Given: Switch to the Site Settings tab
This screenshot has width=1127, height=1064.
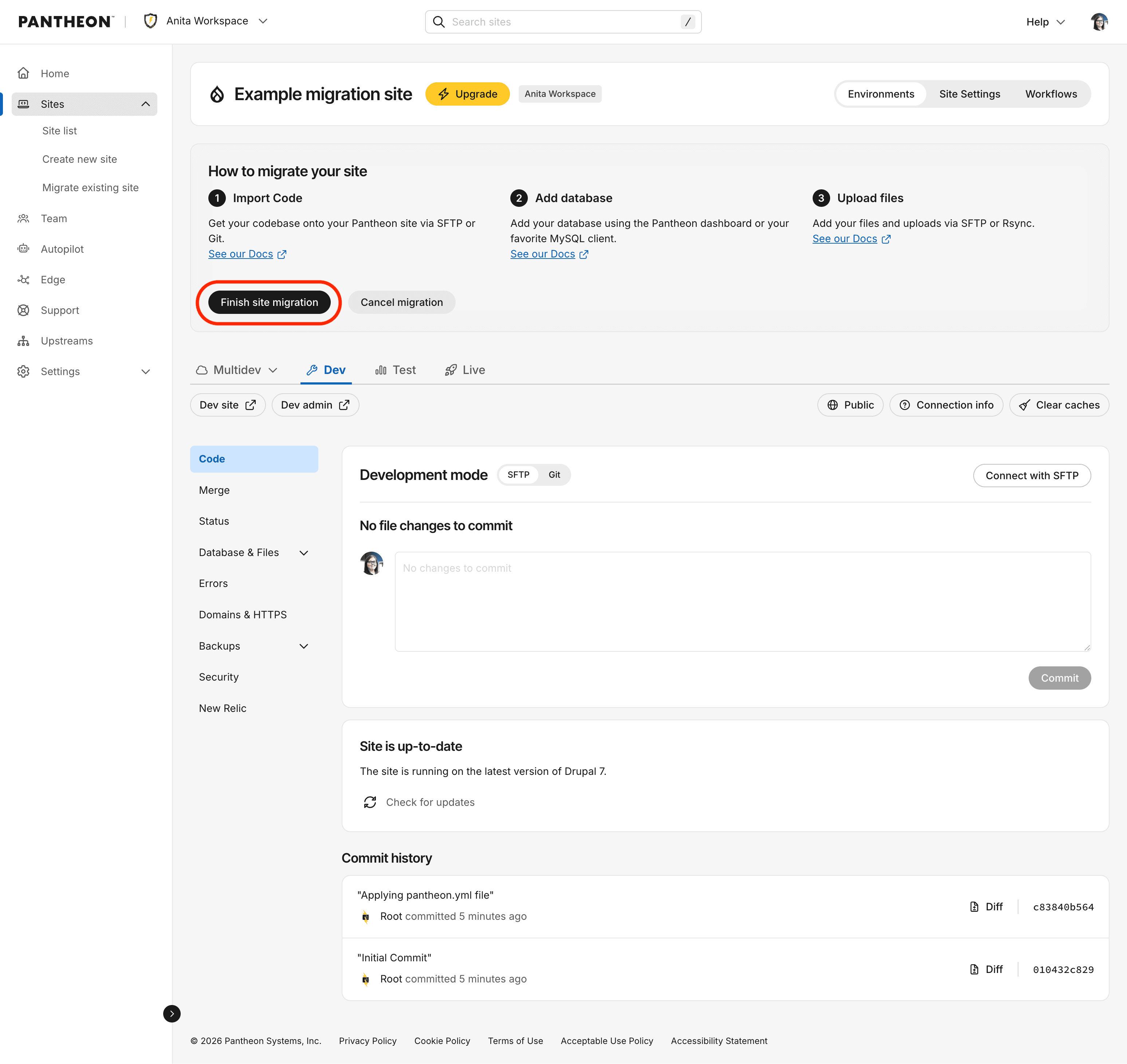Looking at the screenshot, I should (969, 94).
